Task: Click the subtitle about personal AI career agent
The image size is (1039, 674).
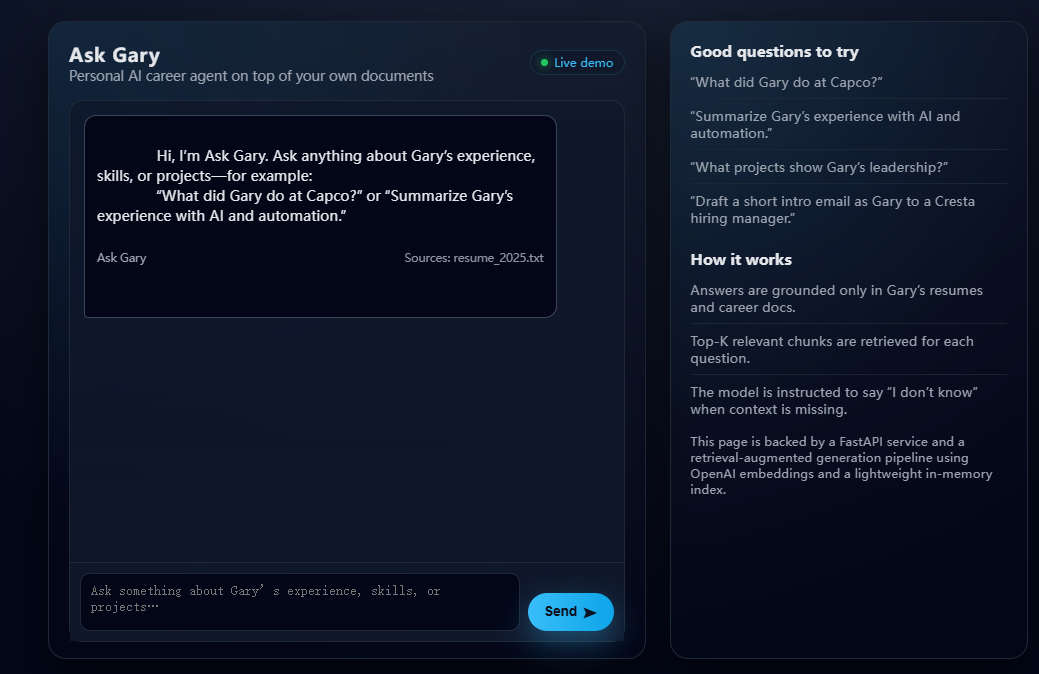Action: point(251,76)
